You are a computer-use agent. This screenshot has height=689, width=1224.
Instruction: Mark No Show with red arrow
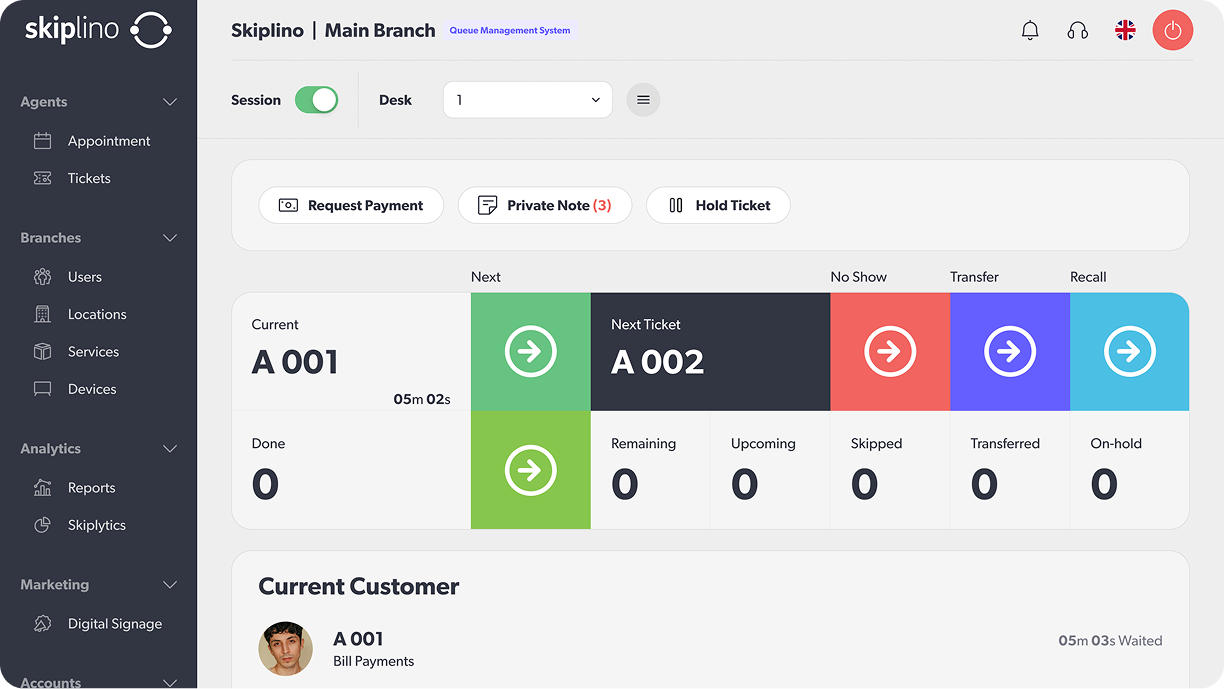(890, 352)
